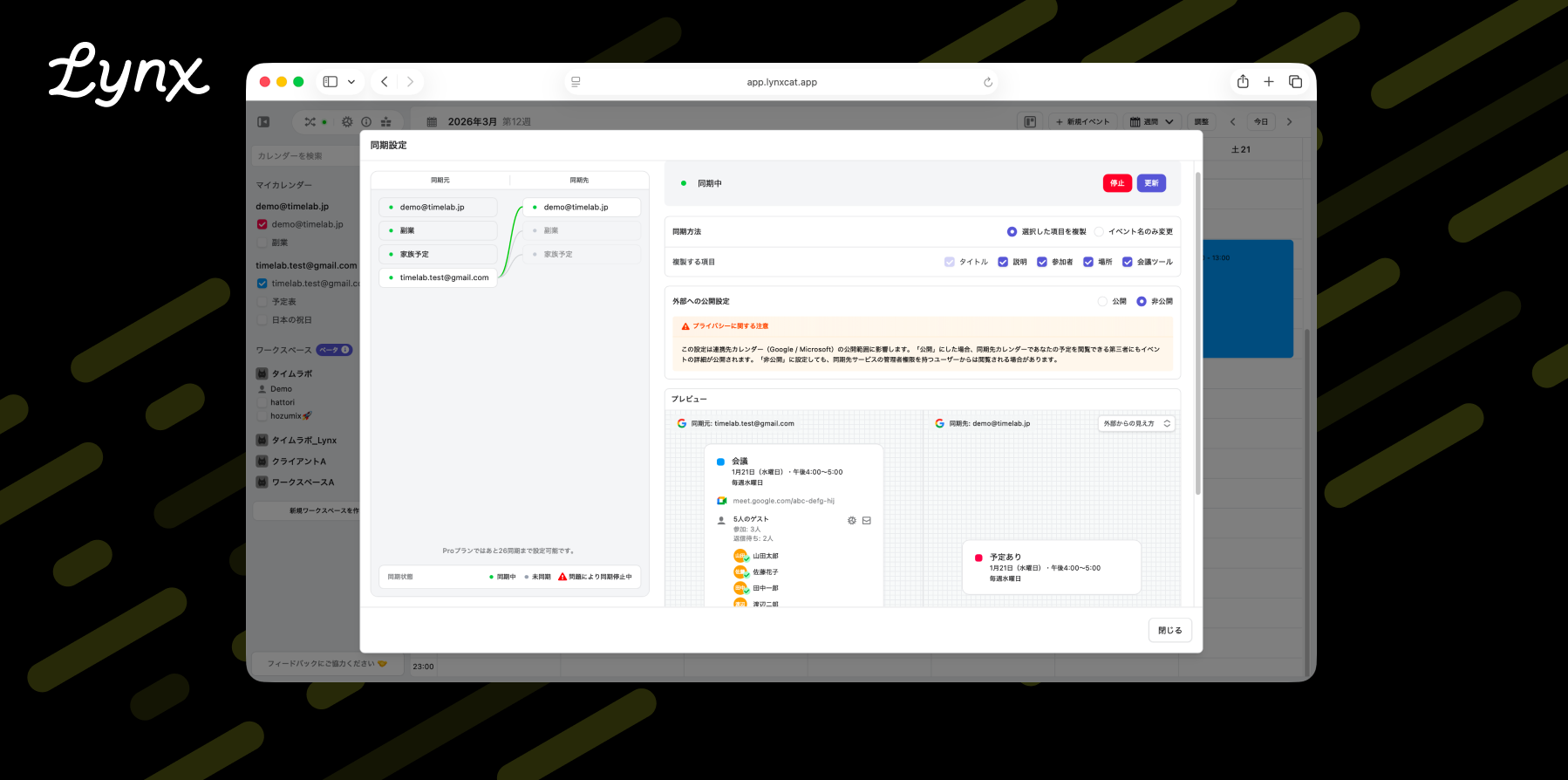
Task: Click the sync shuffle icon in the toolbar
Action: click(310, 122)
